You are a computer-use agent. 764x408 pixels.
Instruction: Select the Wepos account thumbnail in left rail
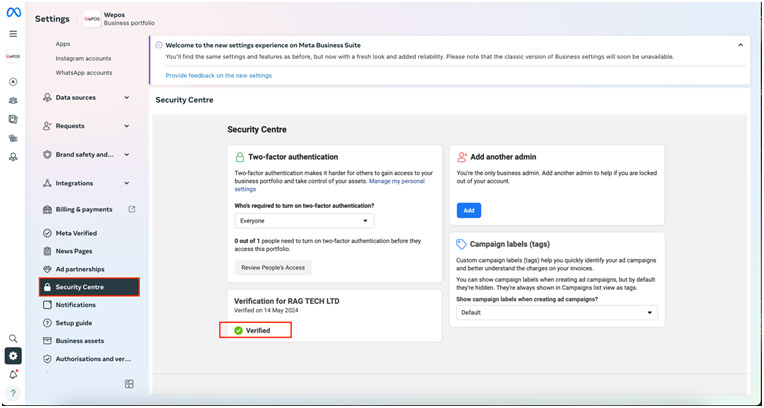[x=13, y=57]
